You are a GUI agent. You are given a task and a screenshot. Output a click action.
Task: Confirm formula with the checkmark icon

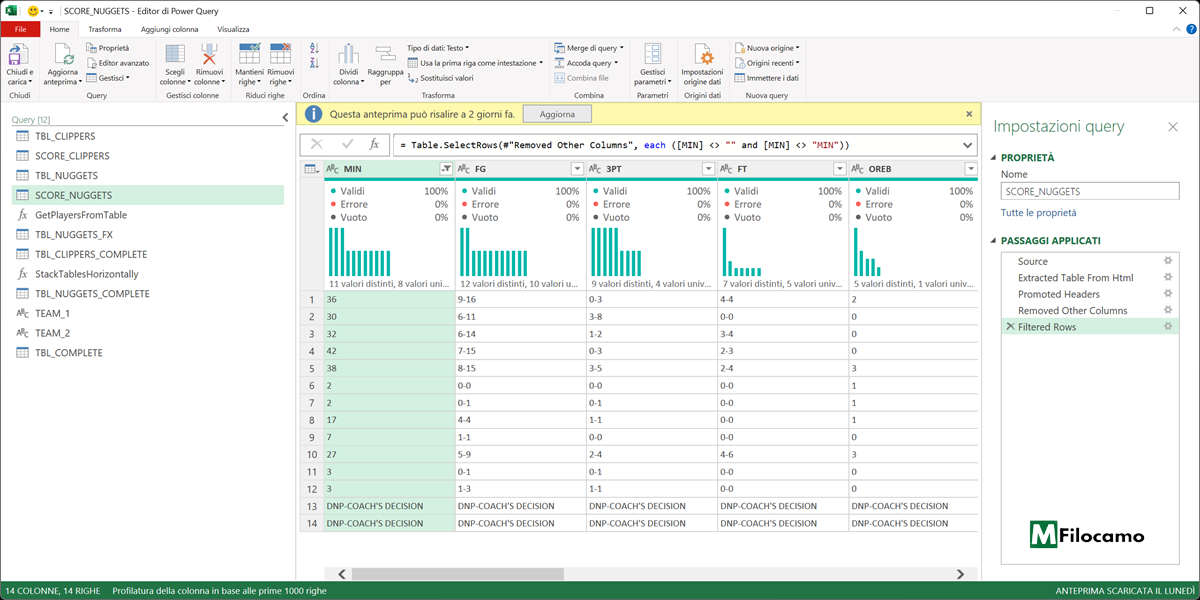347,145
